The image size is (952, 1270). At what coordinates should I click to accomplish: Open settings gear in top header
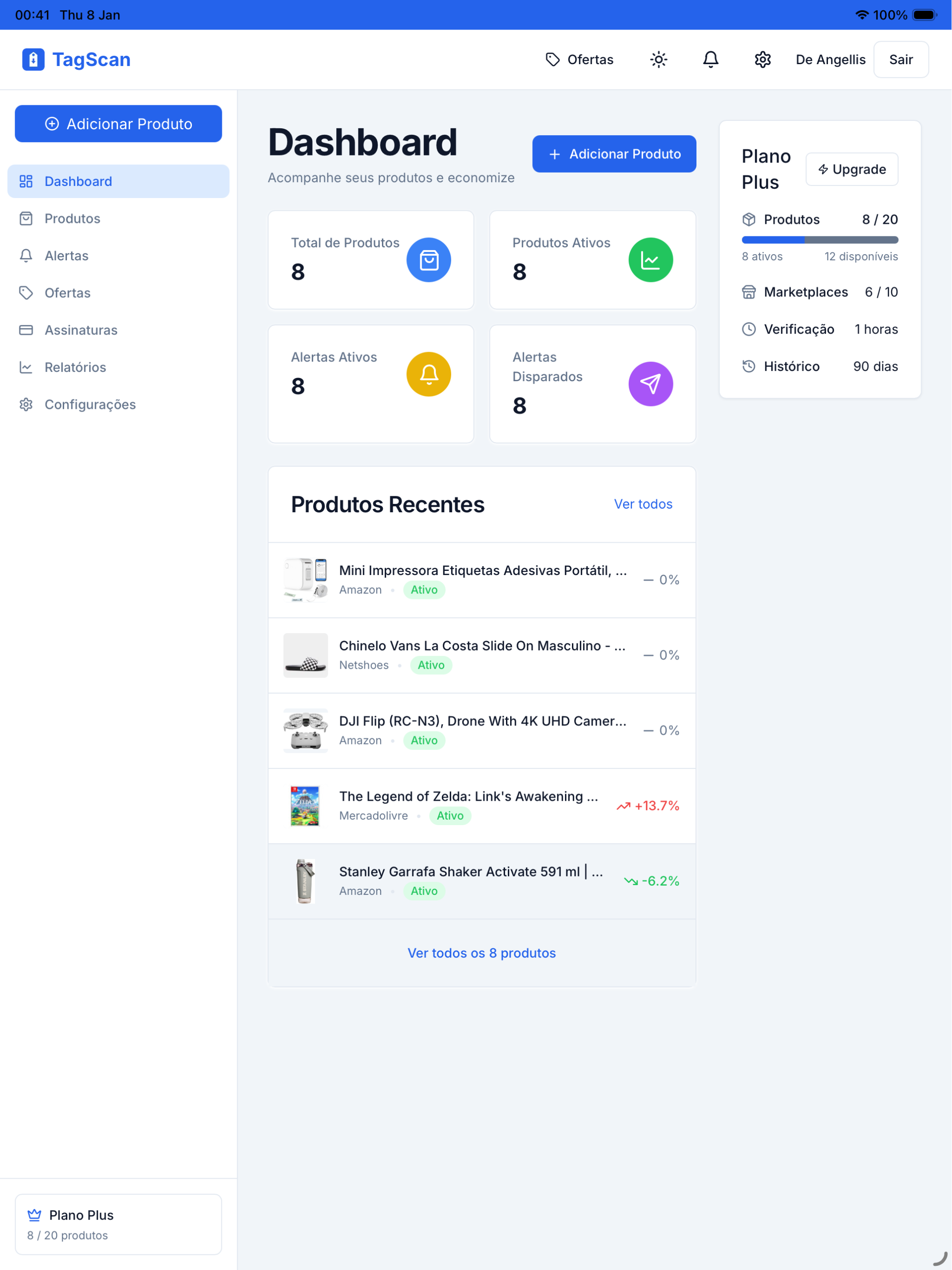(x=762, y=60)
